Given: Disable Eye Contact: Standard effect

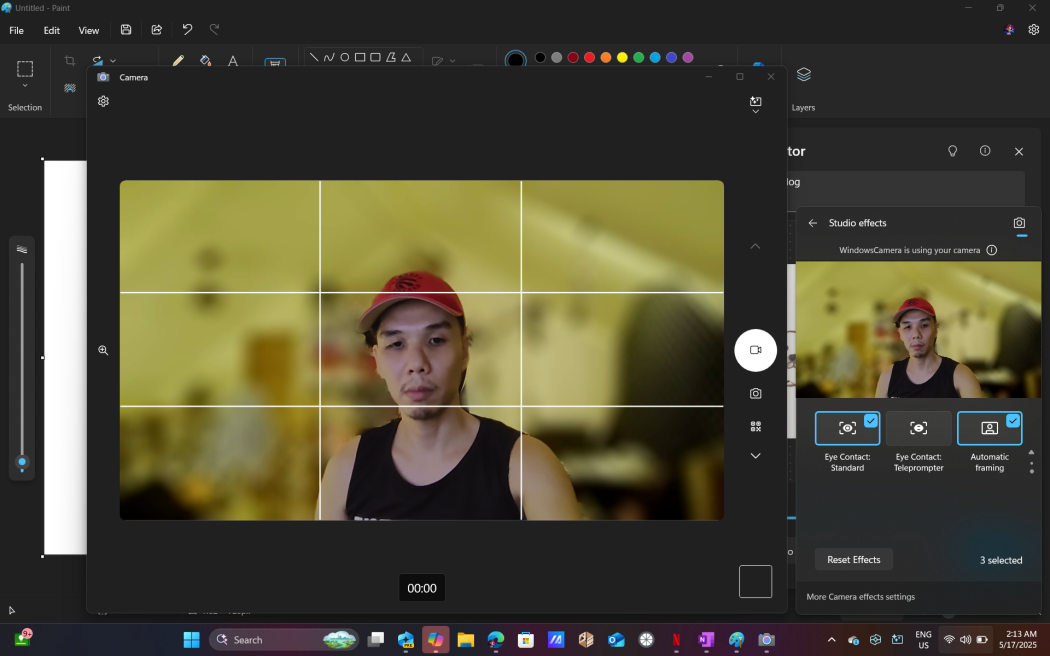Looking at the screenshot, I should pyautogui.click(x=847, y=428).
